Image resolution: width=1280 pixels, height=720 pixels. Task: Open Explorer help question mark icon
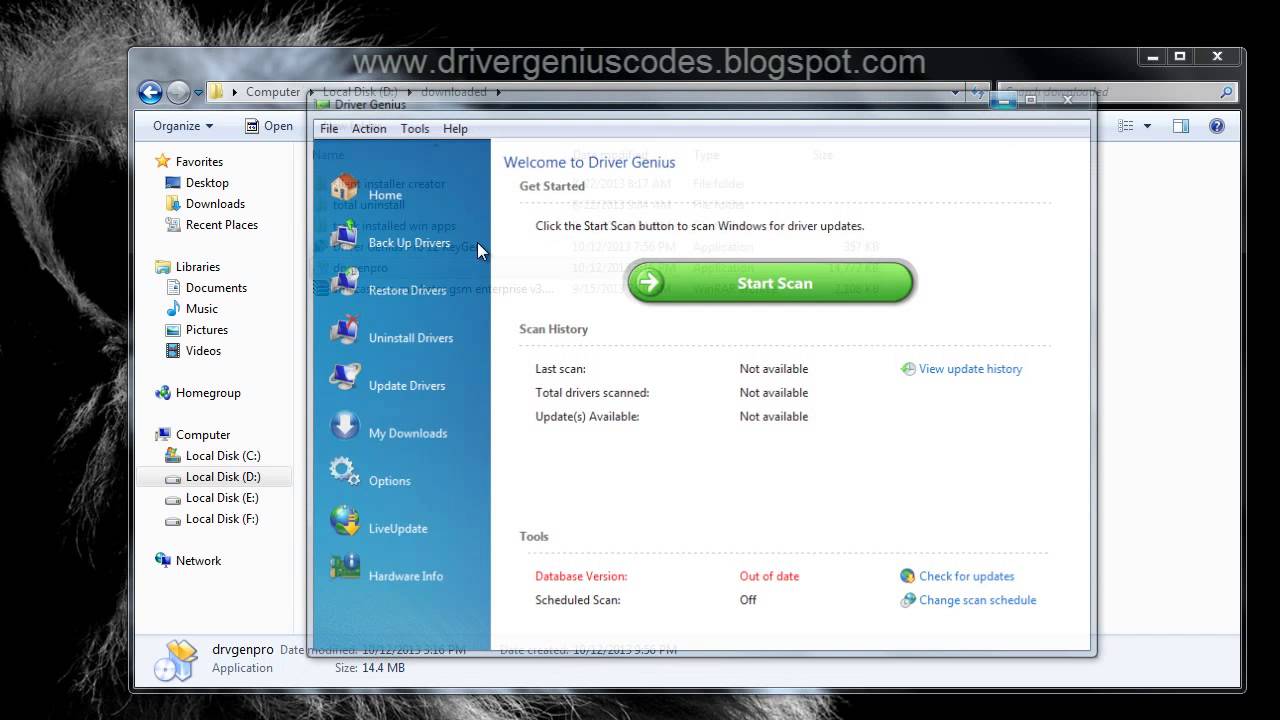tap(1217, 126)
